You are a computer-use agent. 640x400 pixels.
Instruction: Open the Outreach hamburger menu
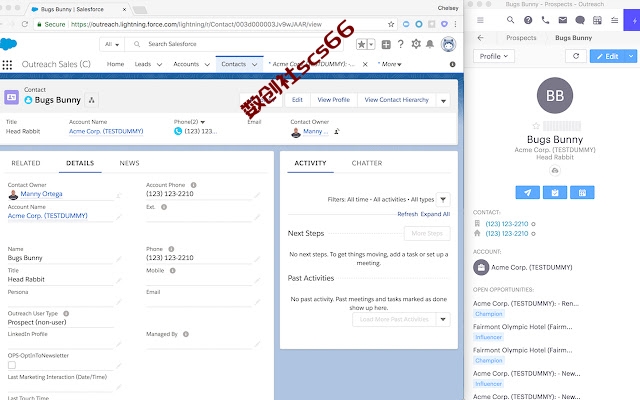click(x=480, y=20)
